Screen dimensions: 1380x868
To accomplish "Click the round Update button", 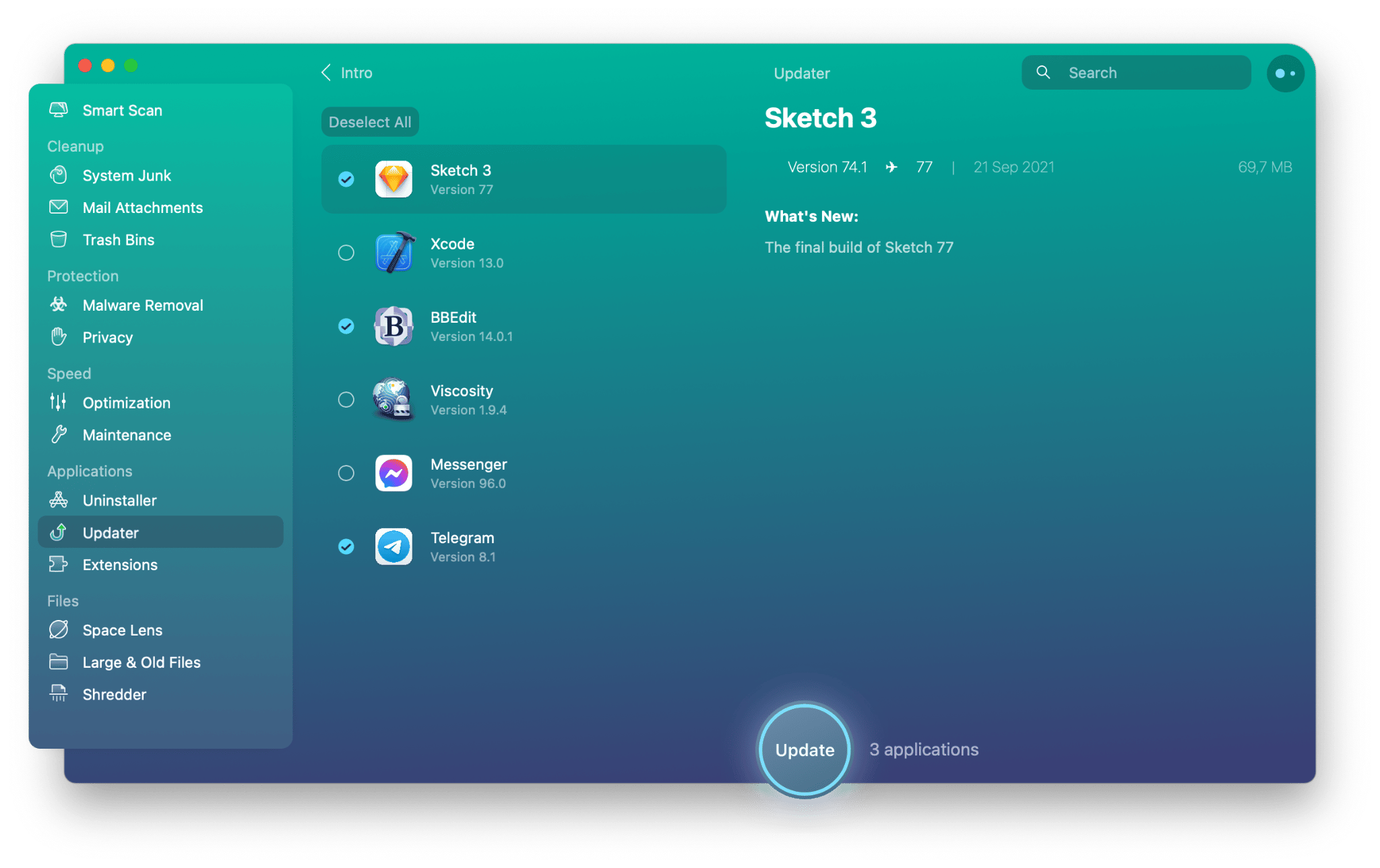I will [x=805, y=749].
